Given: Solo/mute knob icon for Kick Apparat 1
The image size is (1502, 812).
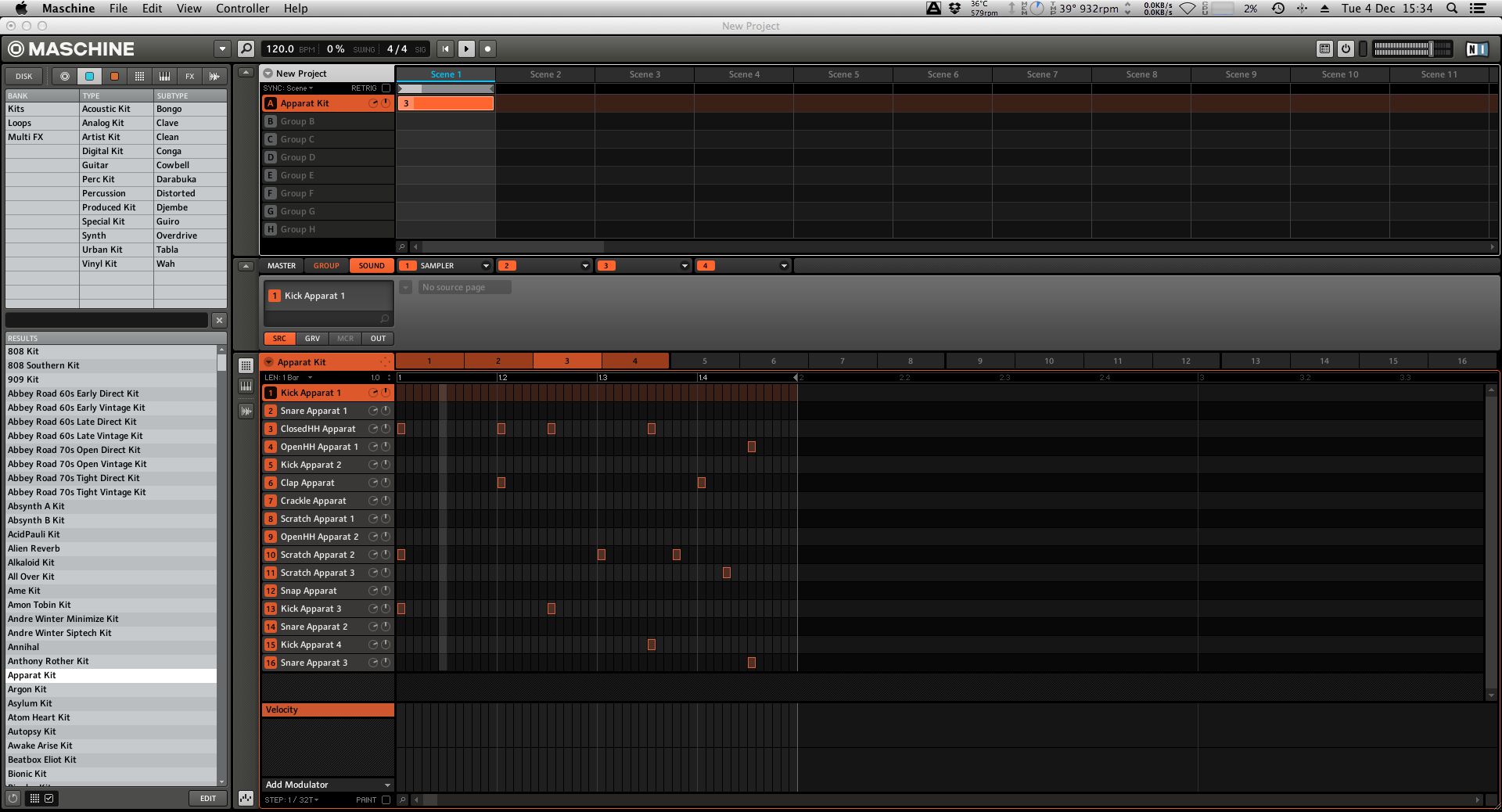Looking at the screenshot, I should click(373, 393).
